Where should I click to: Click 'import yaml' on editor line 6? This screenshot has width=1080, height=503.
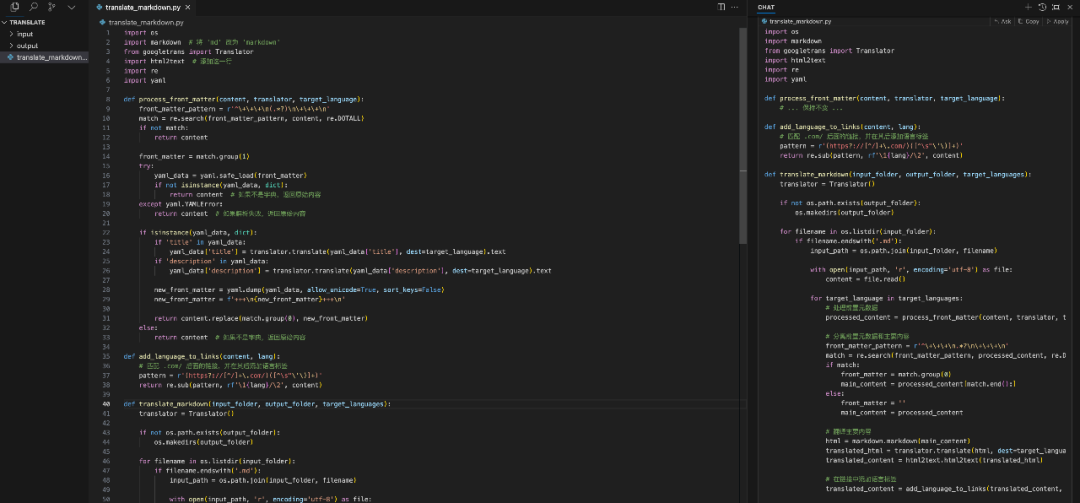pyautogui.click(x=144, y=81)
